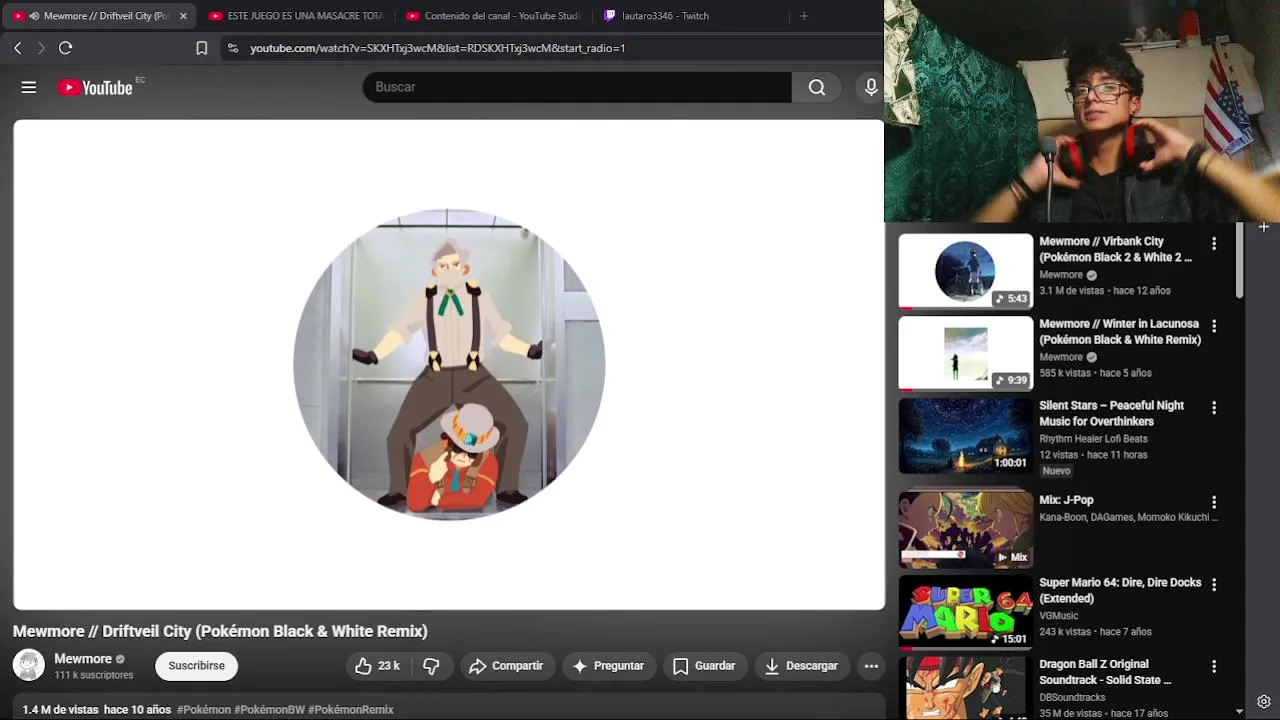Viewport: 1280px width, 720px height.
Task: Open options for Silent Stars video
Action: [1214, 408]
